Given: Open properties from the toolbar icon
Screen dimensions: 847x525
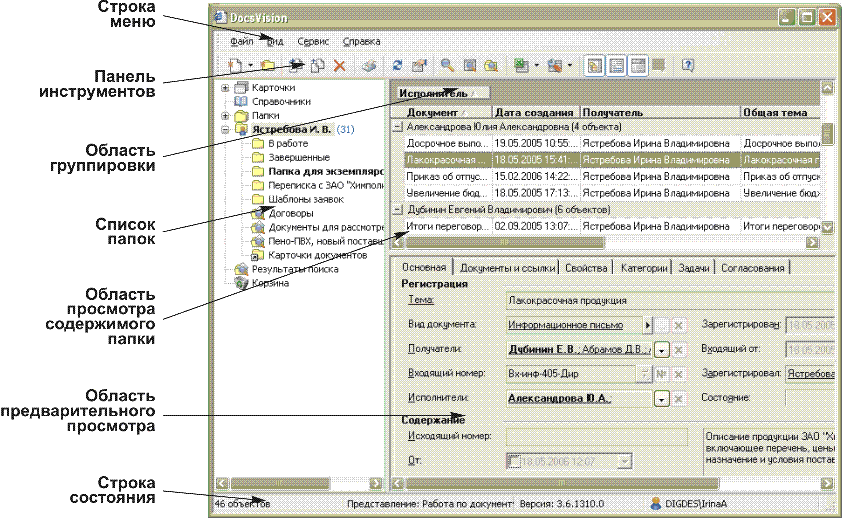Looking at the screenshot, I should [419, 66].
